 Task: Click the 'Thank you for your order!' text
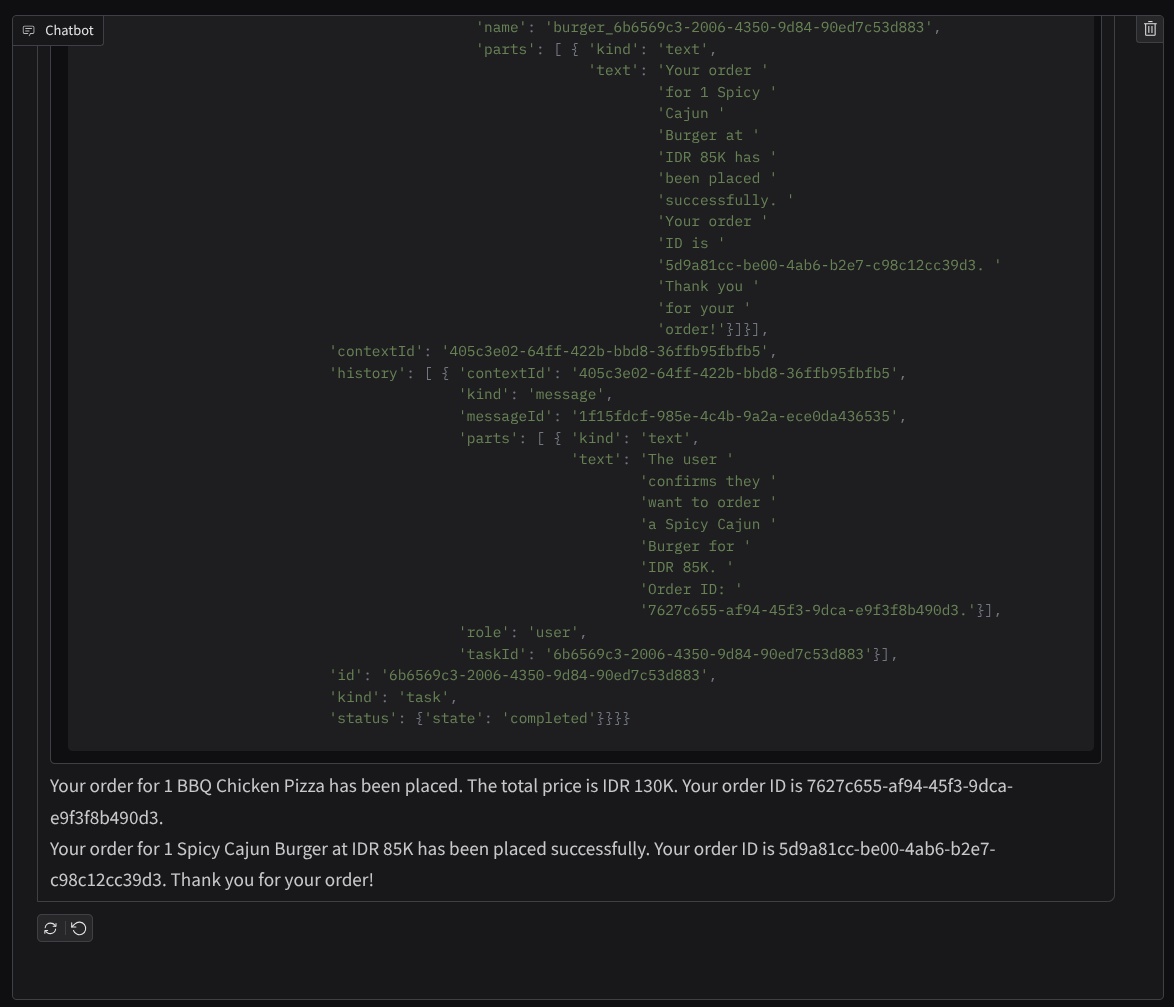click(272, 880)
